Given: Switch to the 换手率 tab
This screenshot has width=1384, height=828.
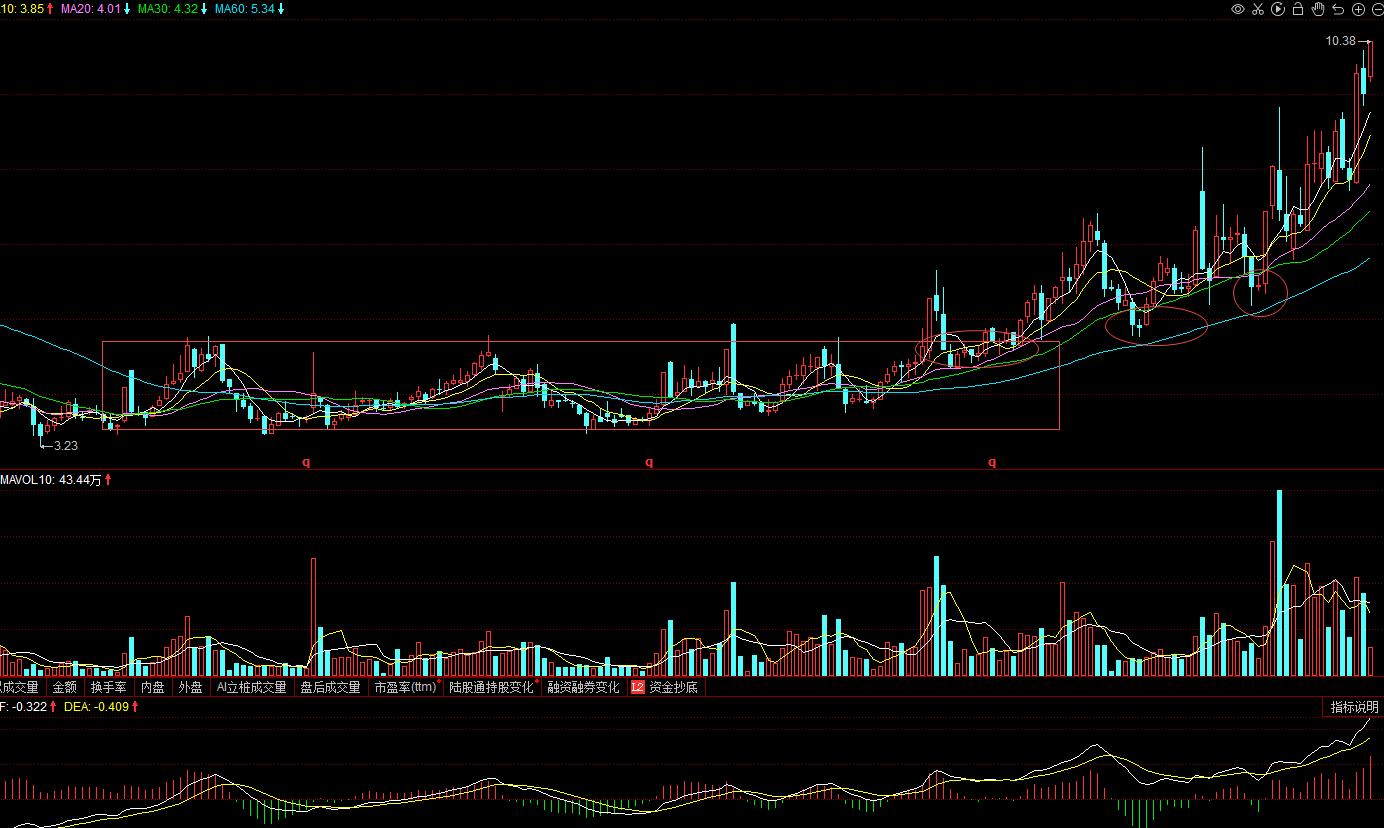Looking at the screenshot, I should click(x=108, y=687).
